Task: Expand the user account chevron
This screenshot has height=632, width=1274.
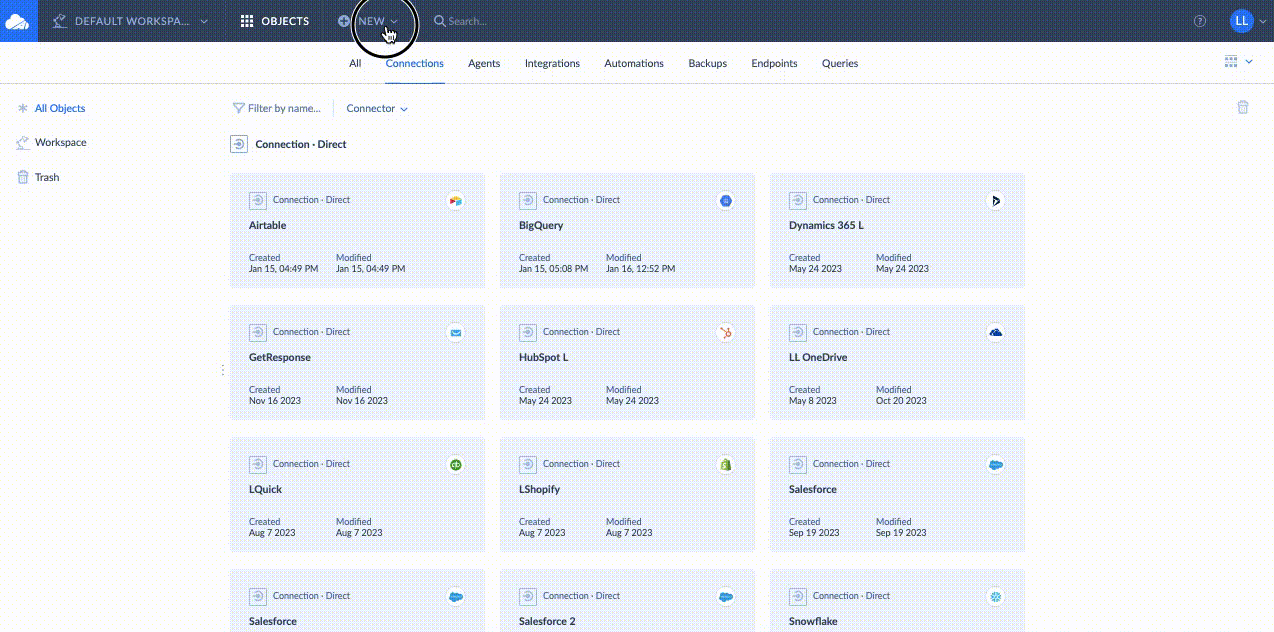Action: 1262,21
